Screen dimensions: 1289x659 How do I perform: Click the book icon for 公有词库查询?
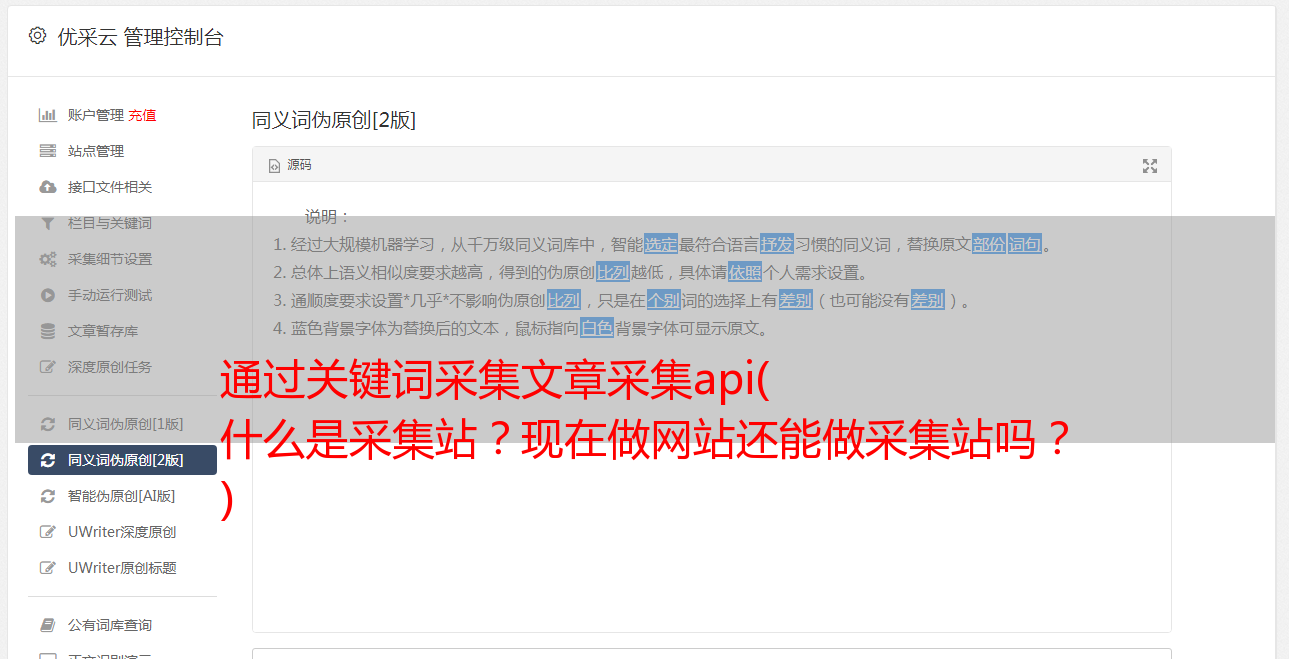(x=47, y=625)
